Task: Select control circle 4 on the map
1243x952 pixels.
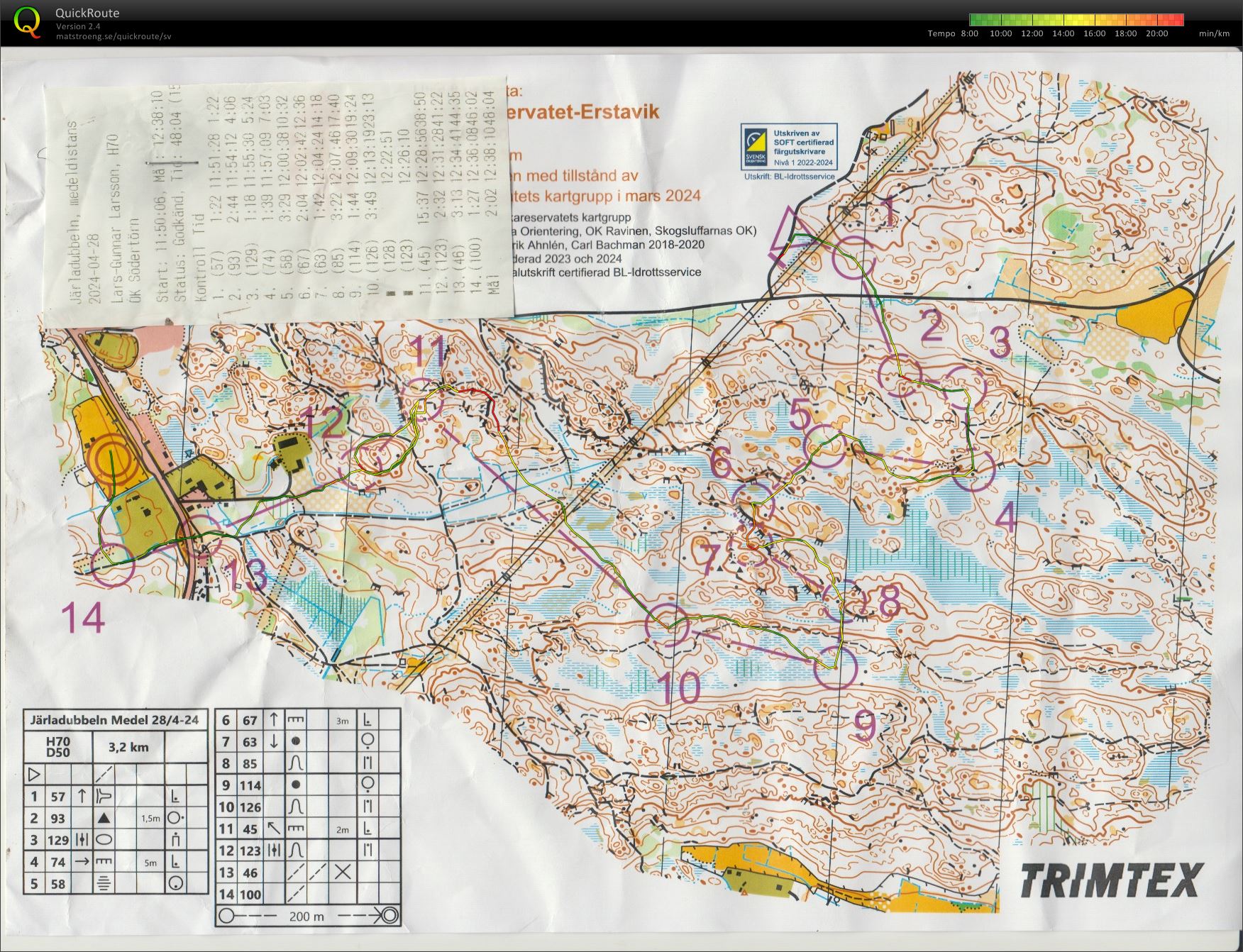Action: [x=973, y=469]
